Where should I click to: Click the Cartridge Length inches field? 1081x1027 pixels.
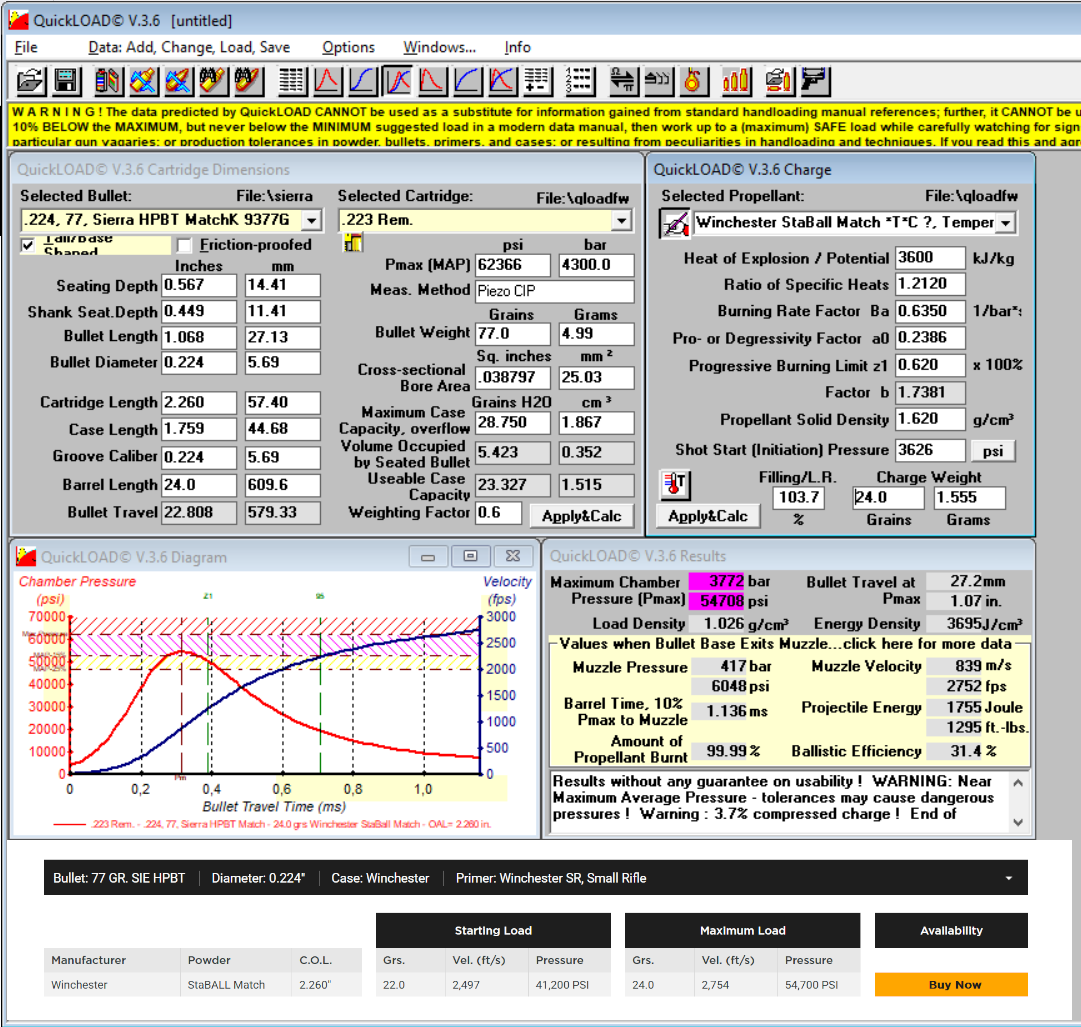pyautogui.click(x=199, y=403)
